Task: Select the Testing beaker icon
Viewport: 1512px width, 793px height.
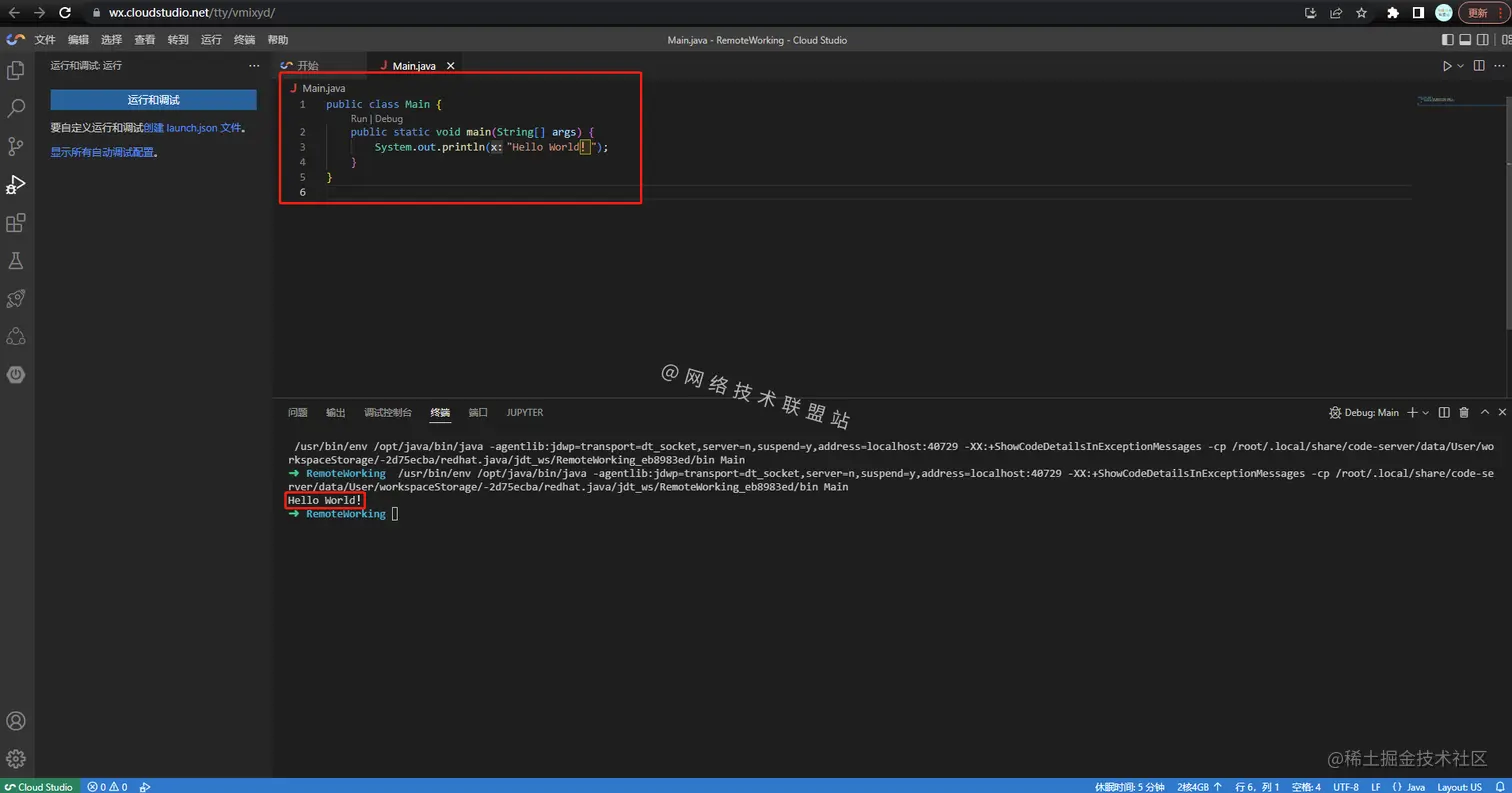Action: tap(15, 260)
